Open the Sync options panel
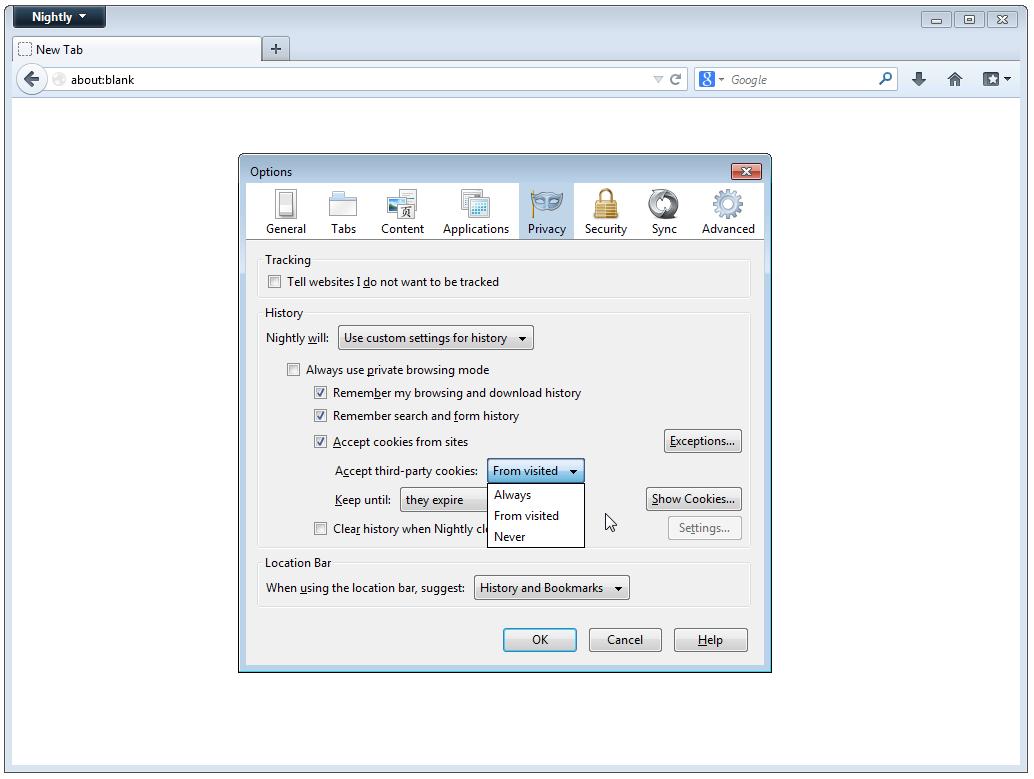Image resolution: width=1034 pixels, height=779 pixels. [663, 212]
